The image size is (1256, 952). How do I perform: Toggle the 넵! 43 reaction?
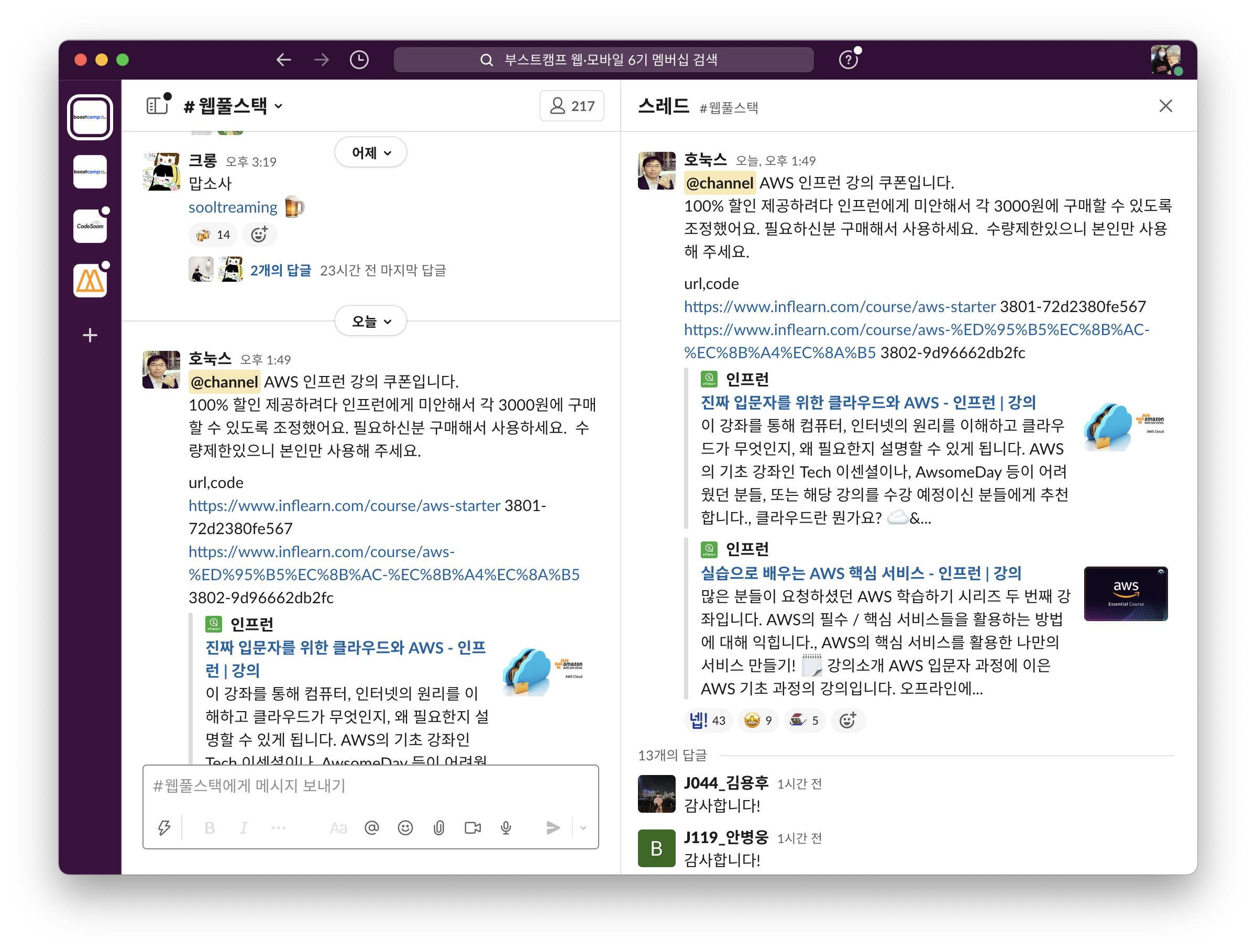point(708,721)
